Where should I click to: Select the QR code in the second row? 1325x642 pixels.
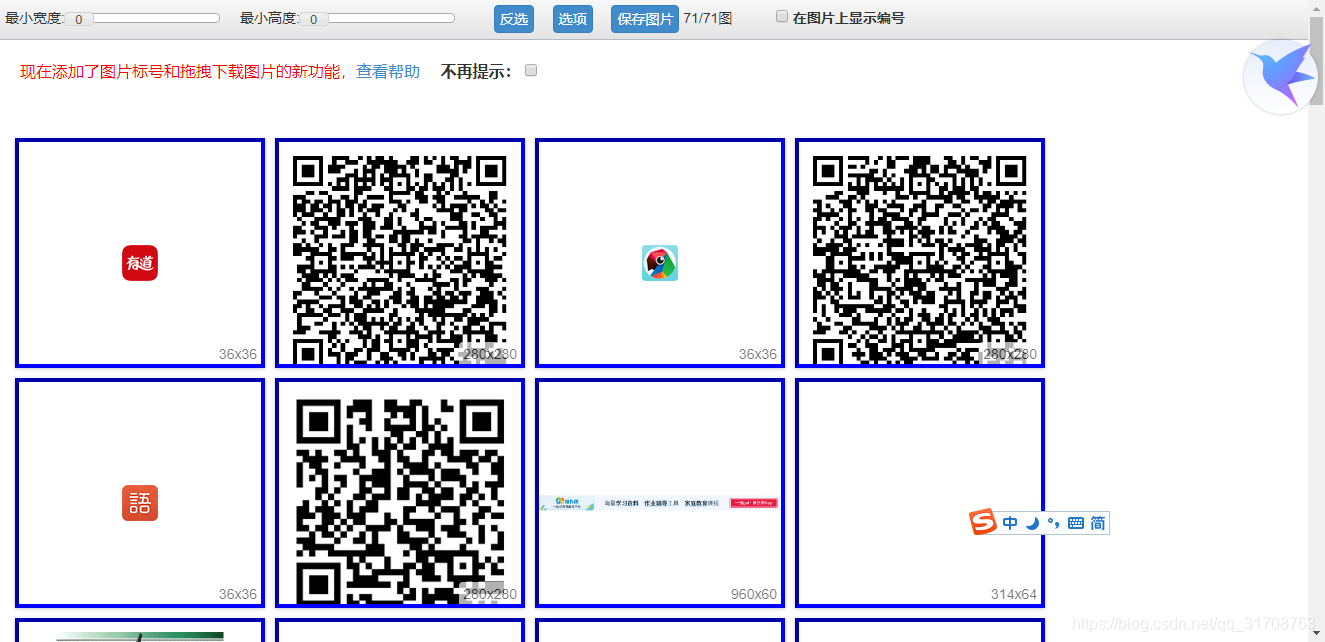[x=400, y=493]
